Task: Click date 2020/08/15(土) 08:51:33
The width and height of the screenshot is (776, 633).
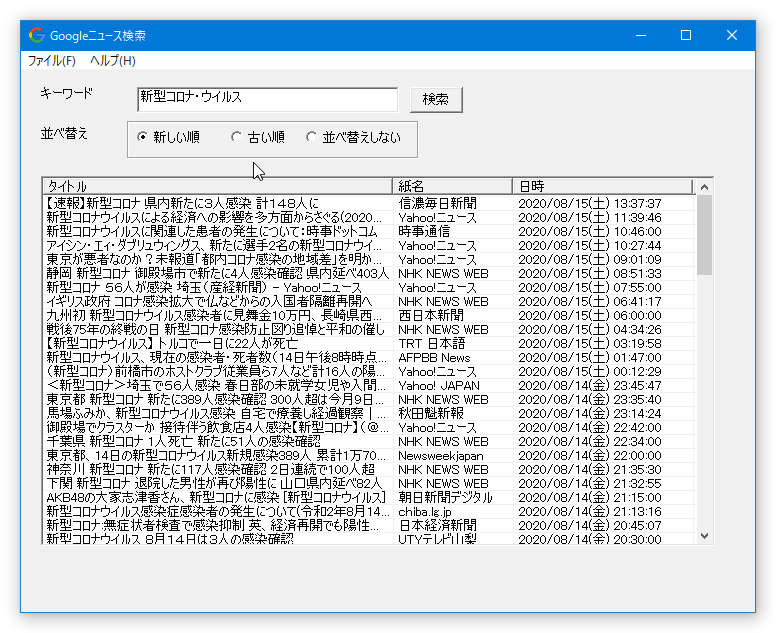Action: (590, 273)
